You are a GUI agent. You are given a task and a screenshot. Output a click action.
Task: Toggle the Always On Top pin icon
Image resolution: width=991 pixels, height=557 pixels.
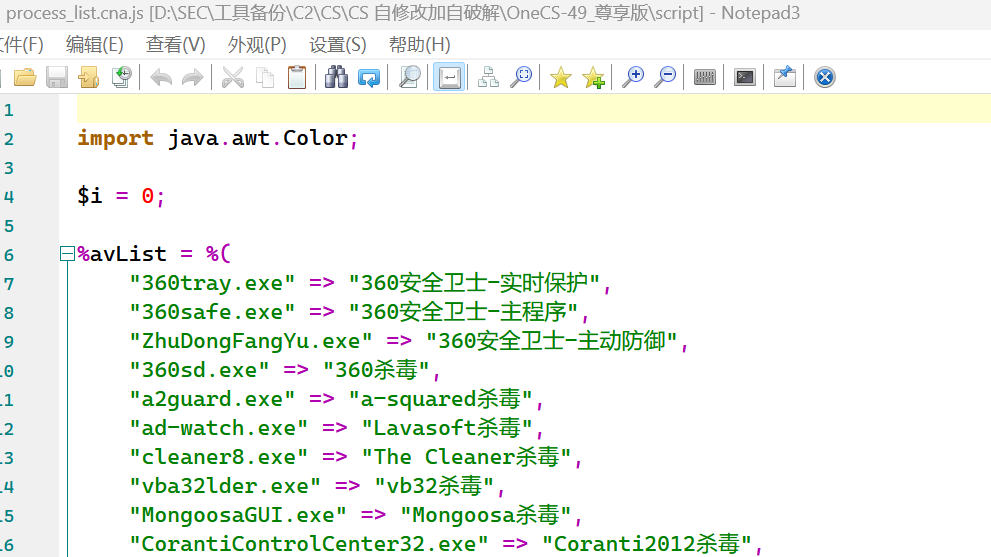tap(784, 77)
